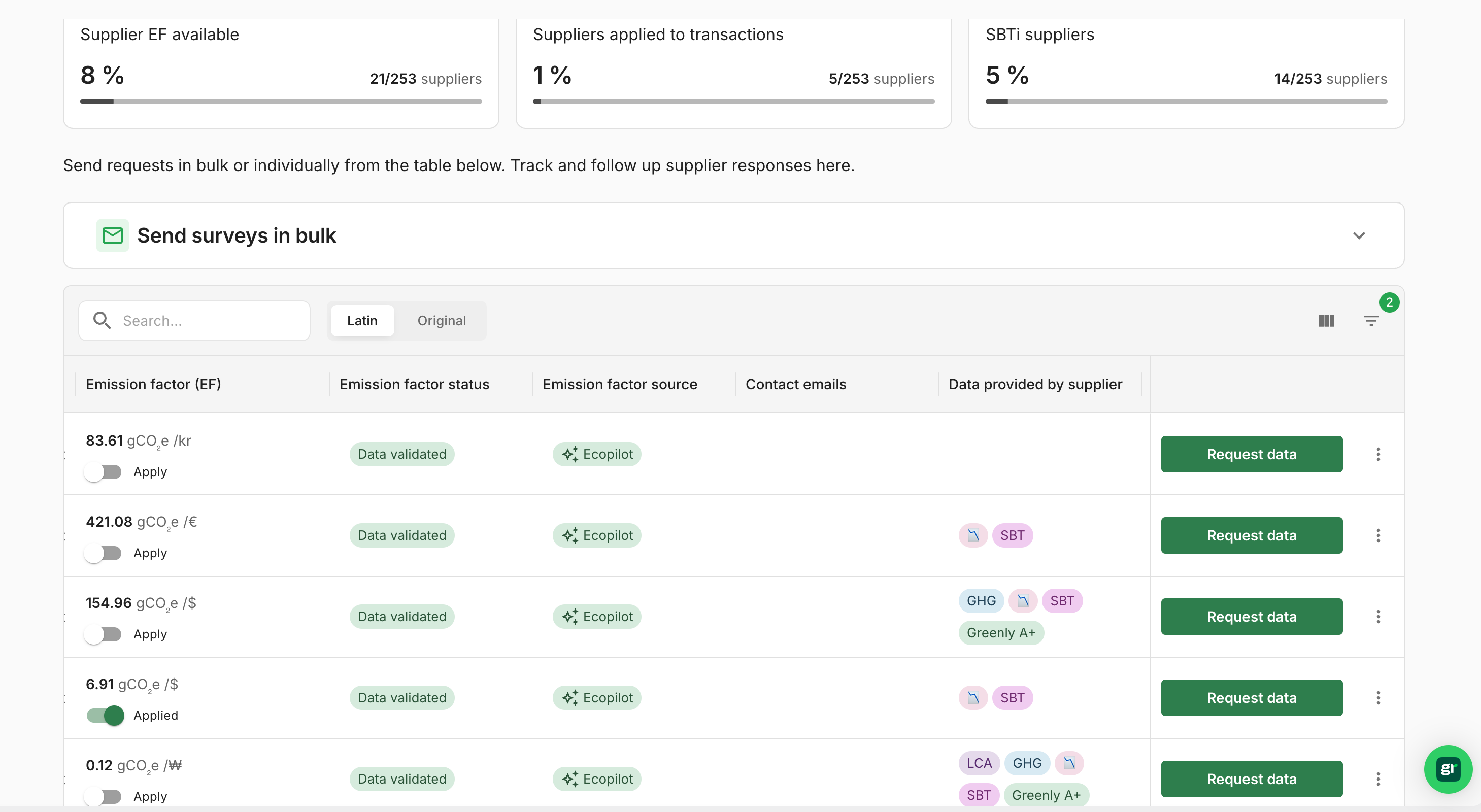Switch to the Latin name display tab

362,320
